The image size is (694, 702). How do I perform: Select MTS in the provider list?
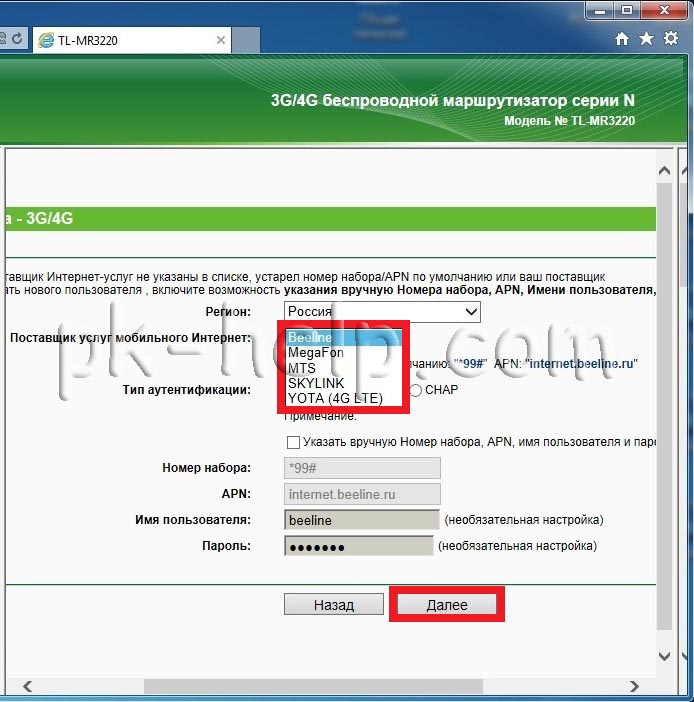(x=344, y=368)
